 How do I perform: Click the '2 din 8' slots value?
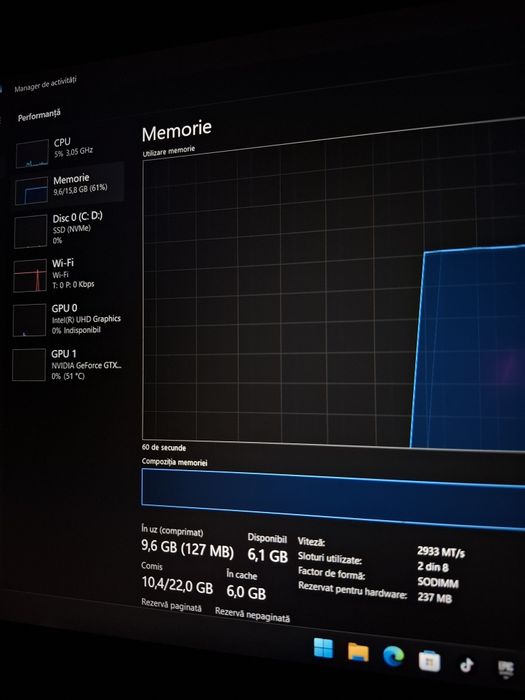tap(433, 567)
